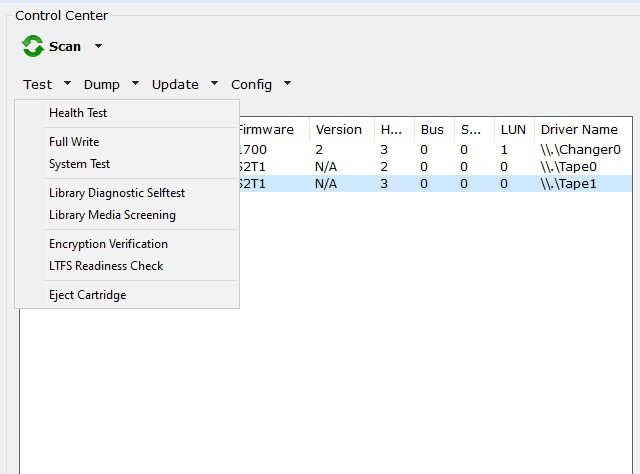640x474 pixels.
Task: Open the Dump menu
Action: (102, 85)
